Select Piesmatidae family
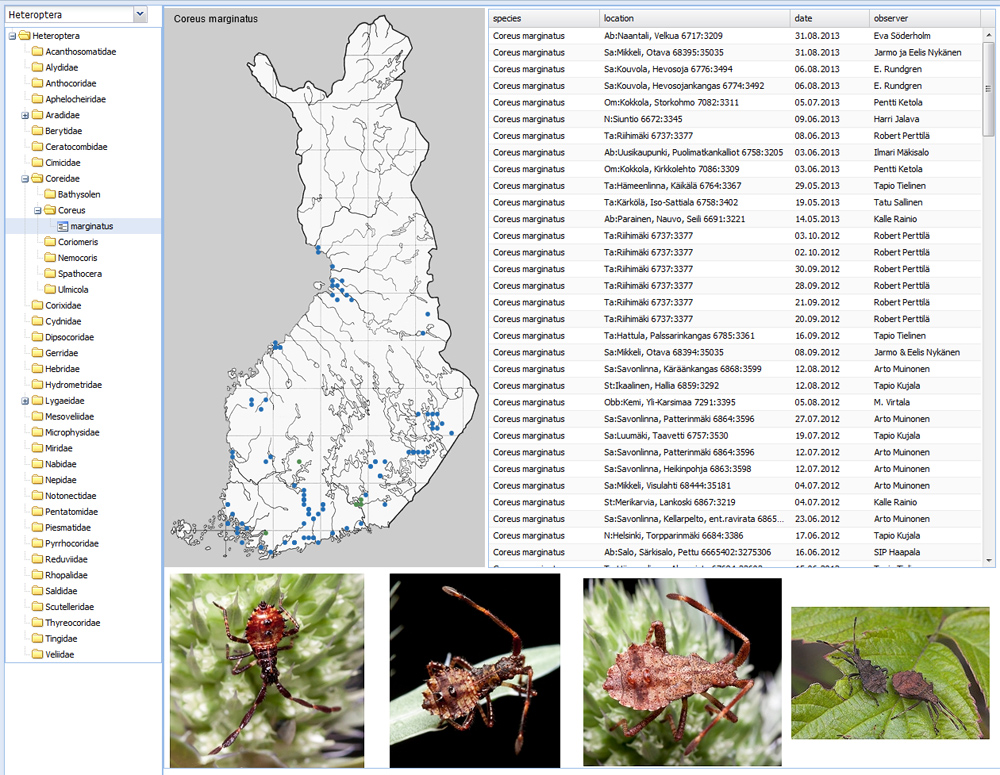This screenshot has width=1000, height=775. [x=68, y=528]
